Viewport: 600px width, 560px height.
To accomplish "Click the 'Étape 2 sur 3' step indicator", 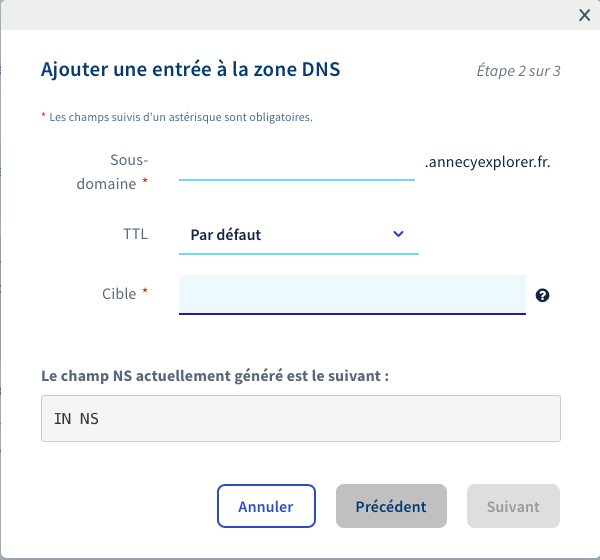I will pos(518,71).
